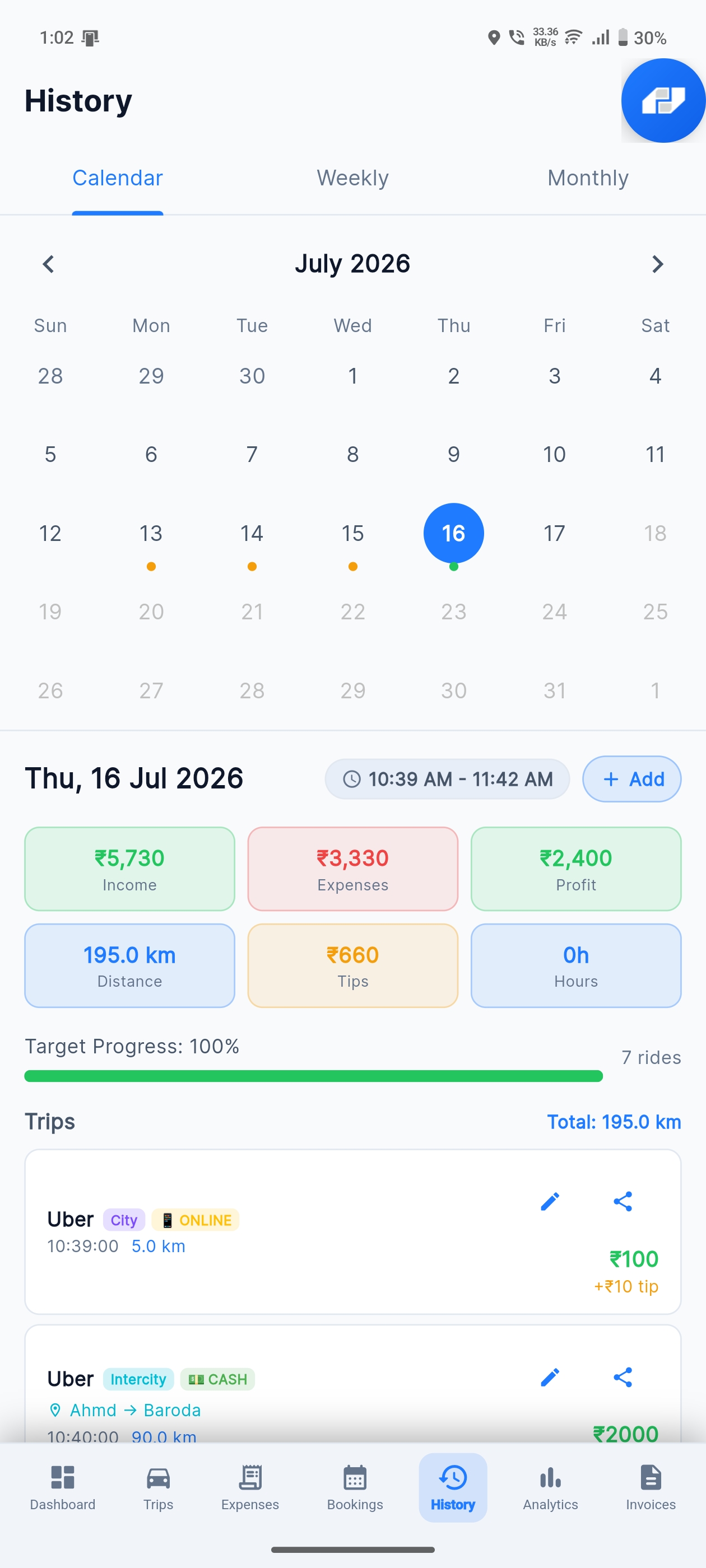
Task: Go to previous month arrow
Action: 48,264
